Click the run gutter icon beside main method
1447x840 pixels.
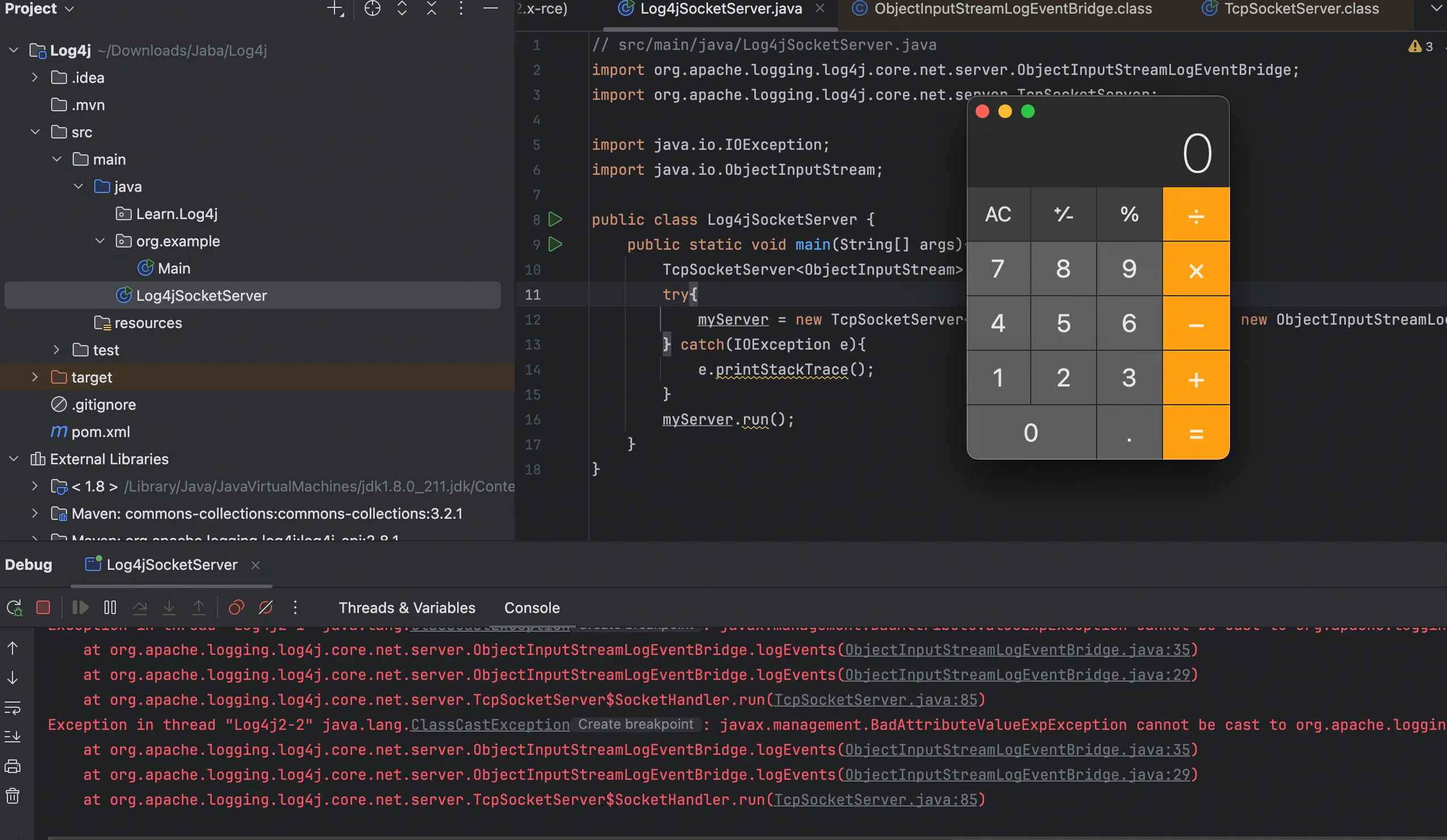click(555, 245)
